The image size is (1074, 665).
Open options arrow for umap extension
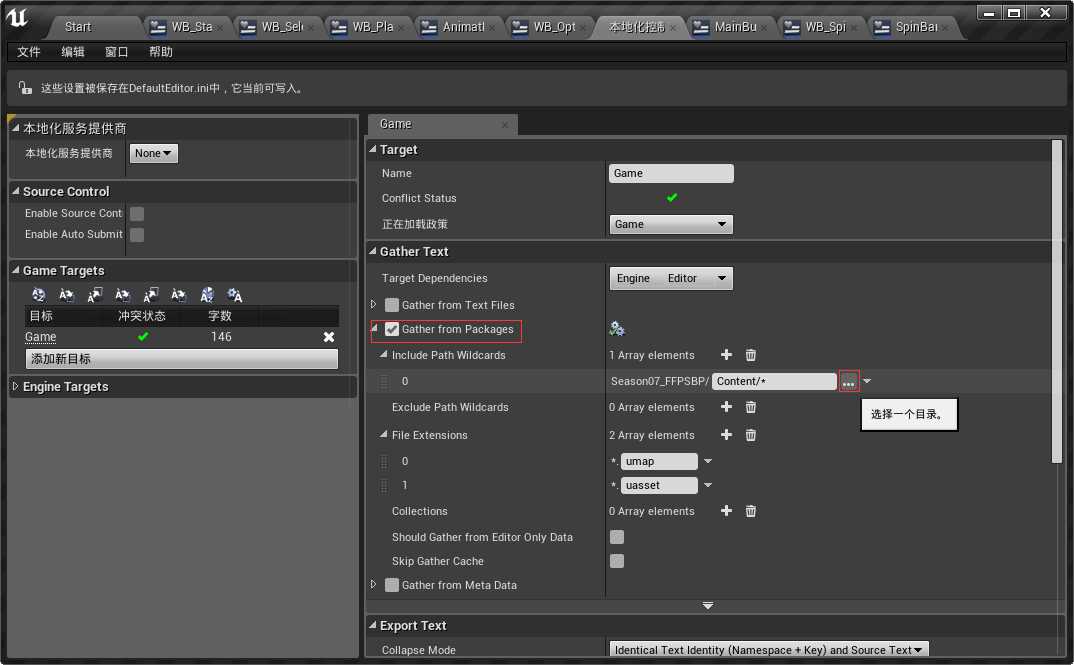[708, 461]
